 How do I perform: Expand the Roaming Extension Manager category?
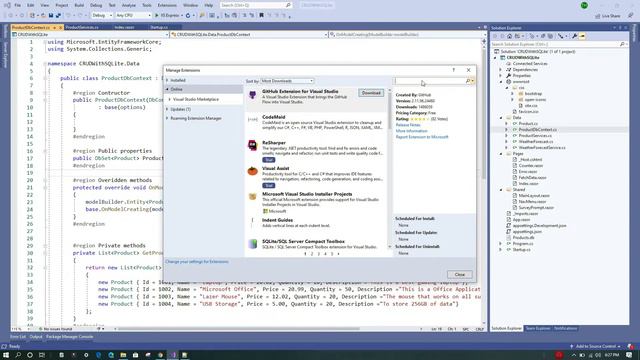point(167,118)
